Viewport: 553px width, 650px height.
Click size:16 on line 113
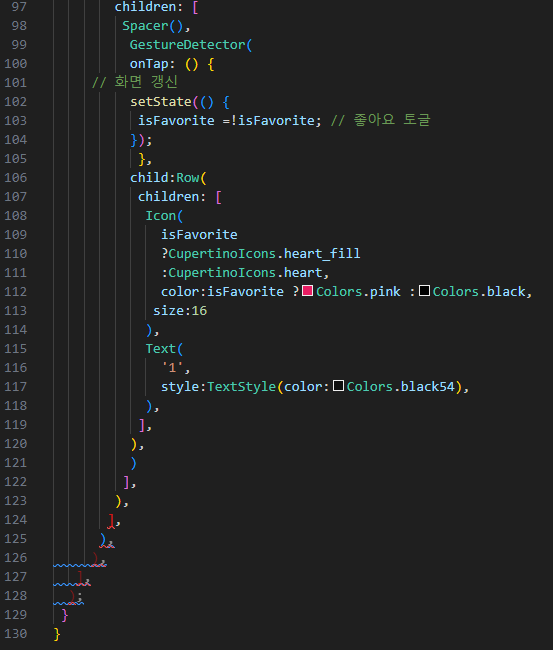click(180, 311)
